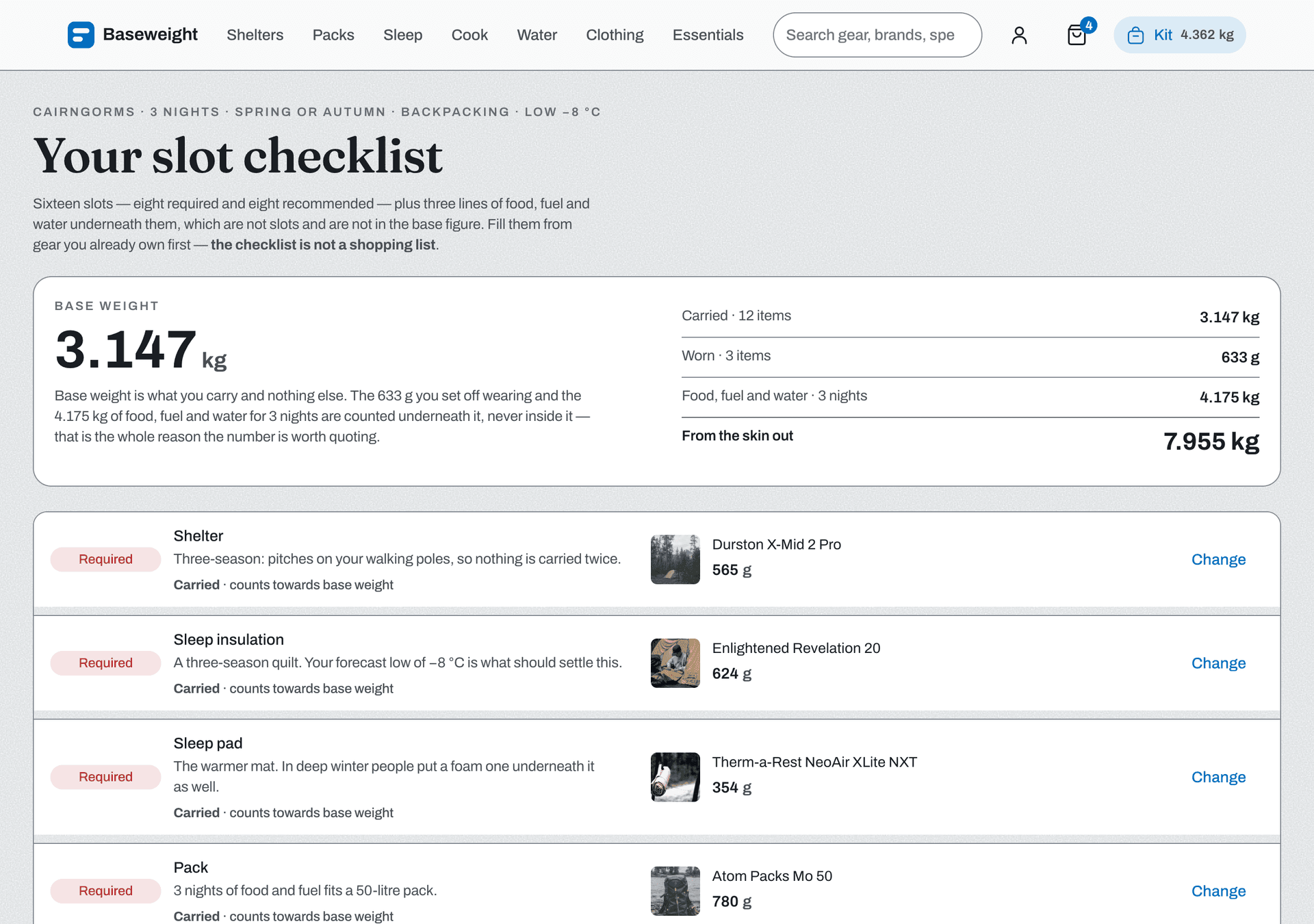
Task: Open the shopping cart icon
Action: point(1077,35)
